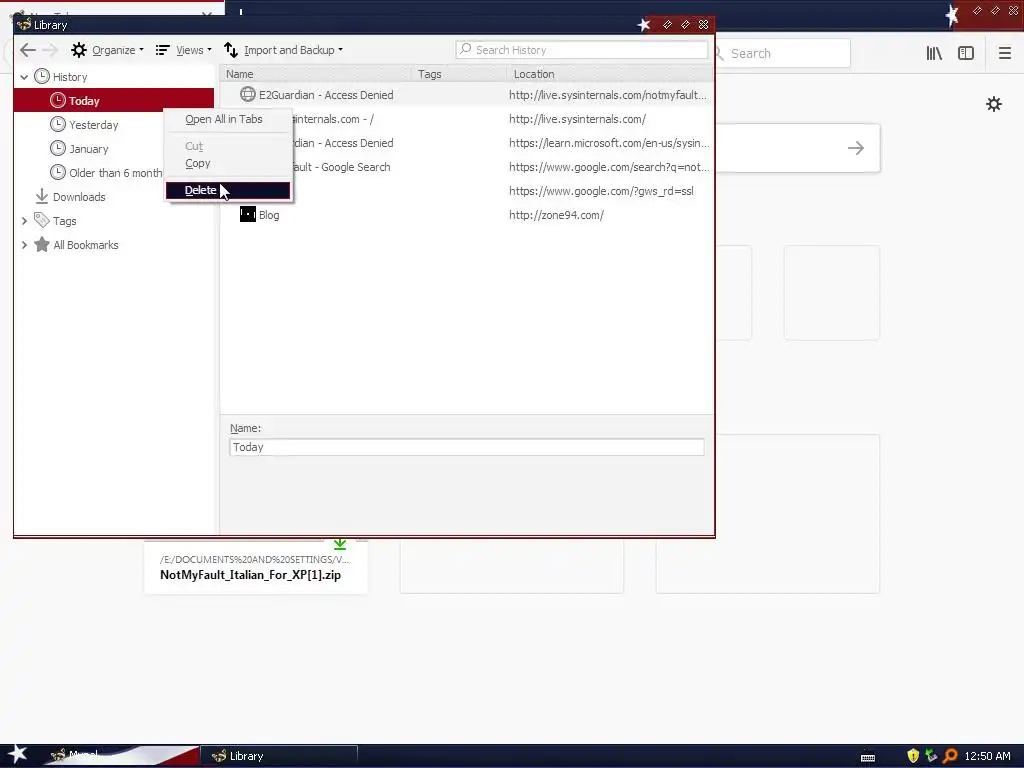Click the orange magnifier tray icon
Screen dimensions: 1024x768
(950, 756)
